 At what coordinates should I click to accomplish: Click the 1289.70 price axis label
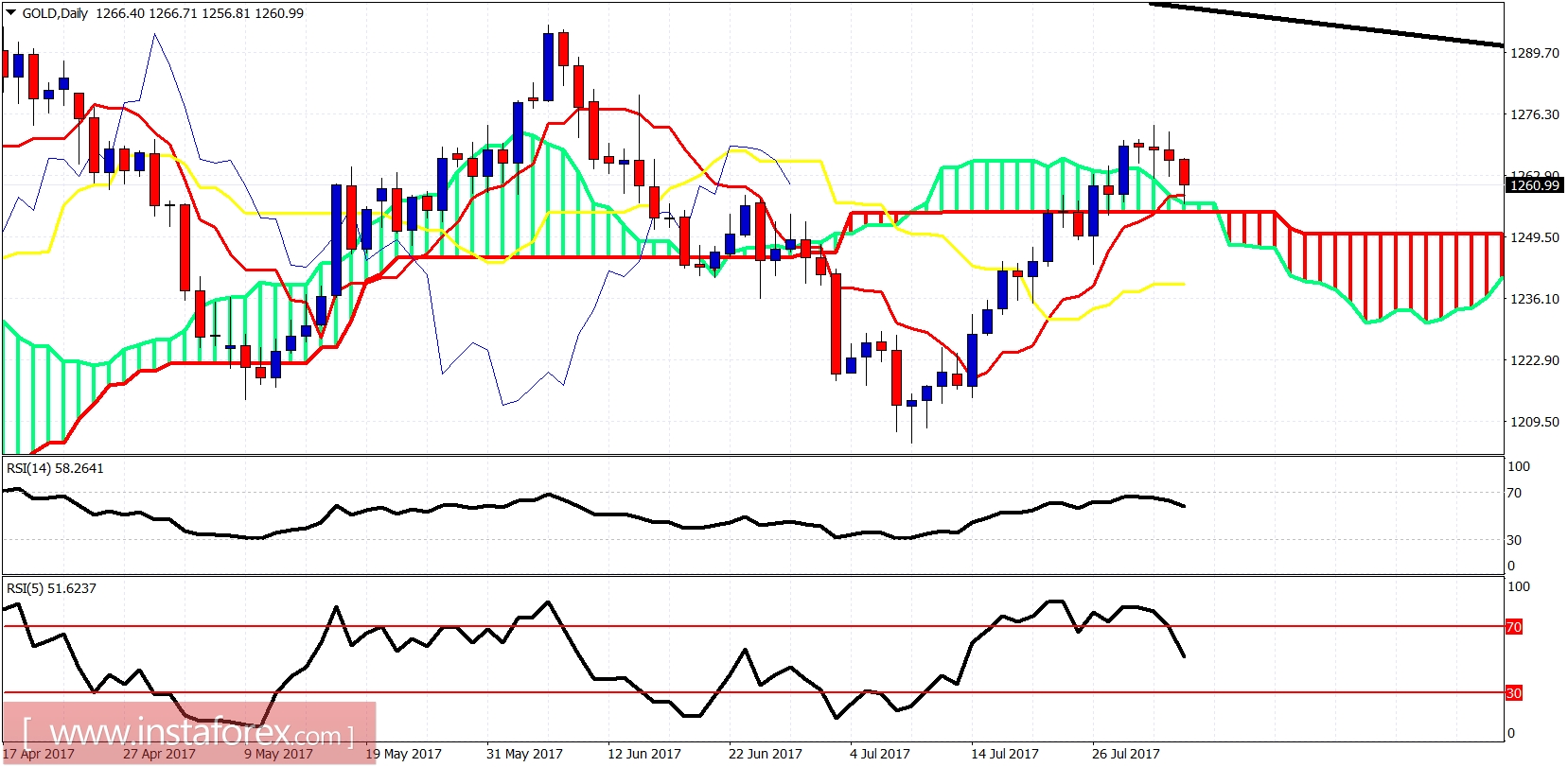coord(1534,53)
